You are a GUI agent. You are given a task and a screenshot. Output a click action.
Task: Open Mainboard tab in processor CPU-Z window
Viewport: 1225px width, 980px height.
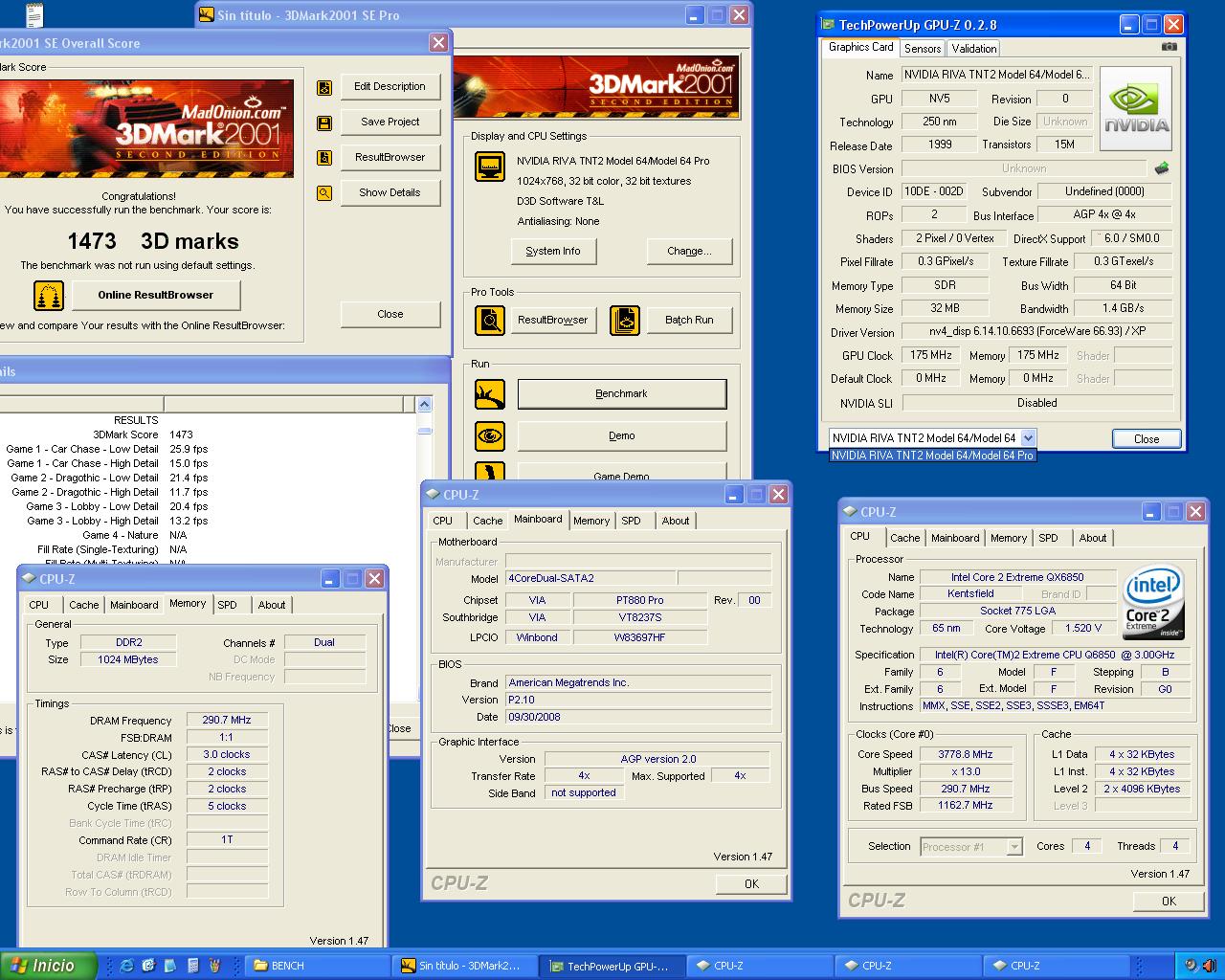coord(955,538)
